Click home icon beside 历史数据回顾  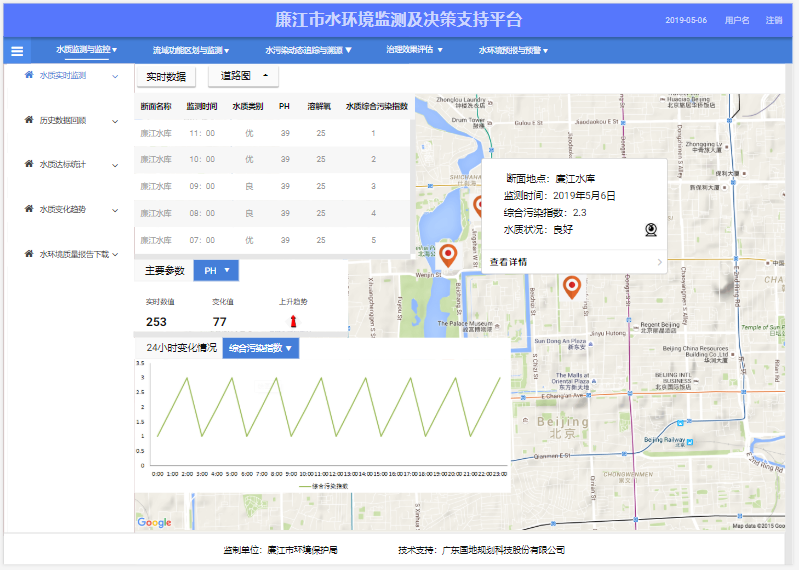[29, 120]
